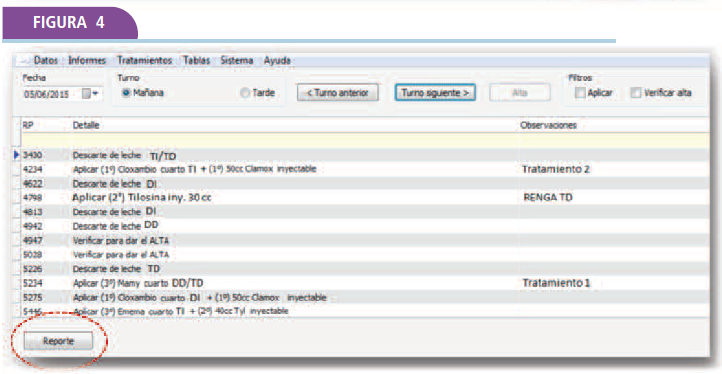Click the Observaciones column header
Image resolution: width=722 pixels, height=374 pixels.
(x=548, y=125)
